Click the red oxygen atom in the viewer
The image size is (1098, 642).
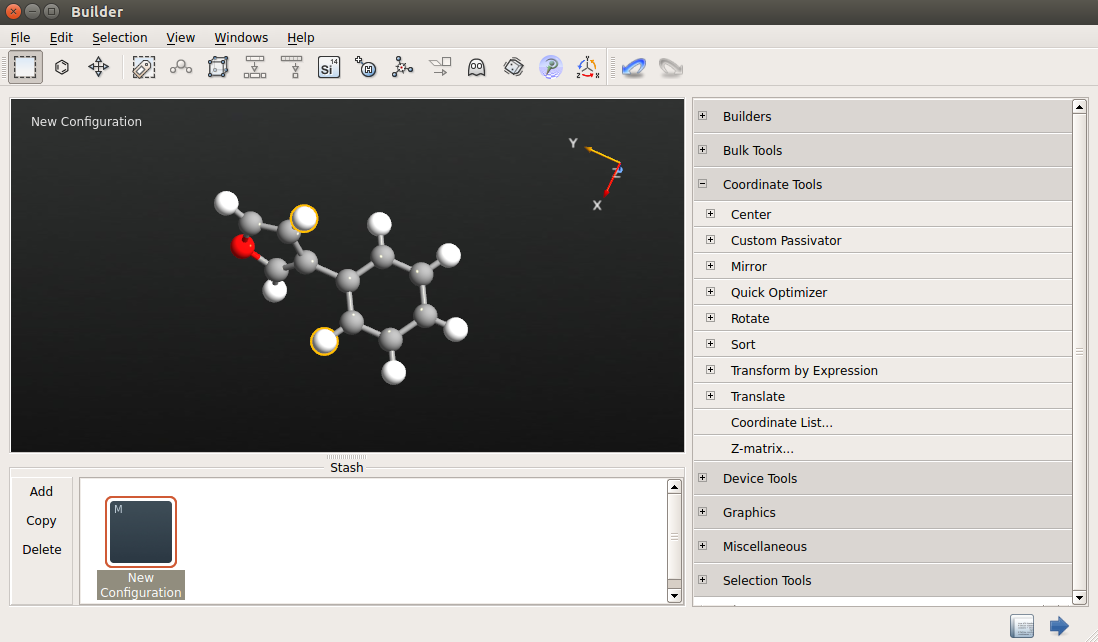pyautogui.click(x=243, y=246)
